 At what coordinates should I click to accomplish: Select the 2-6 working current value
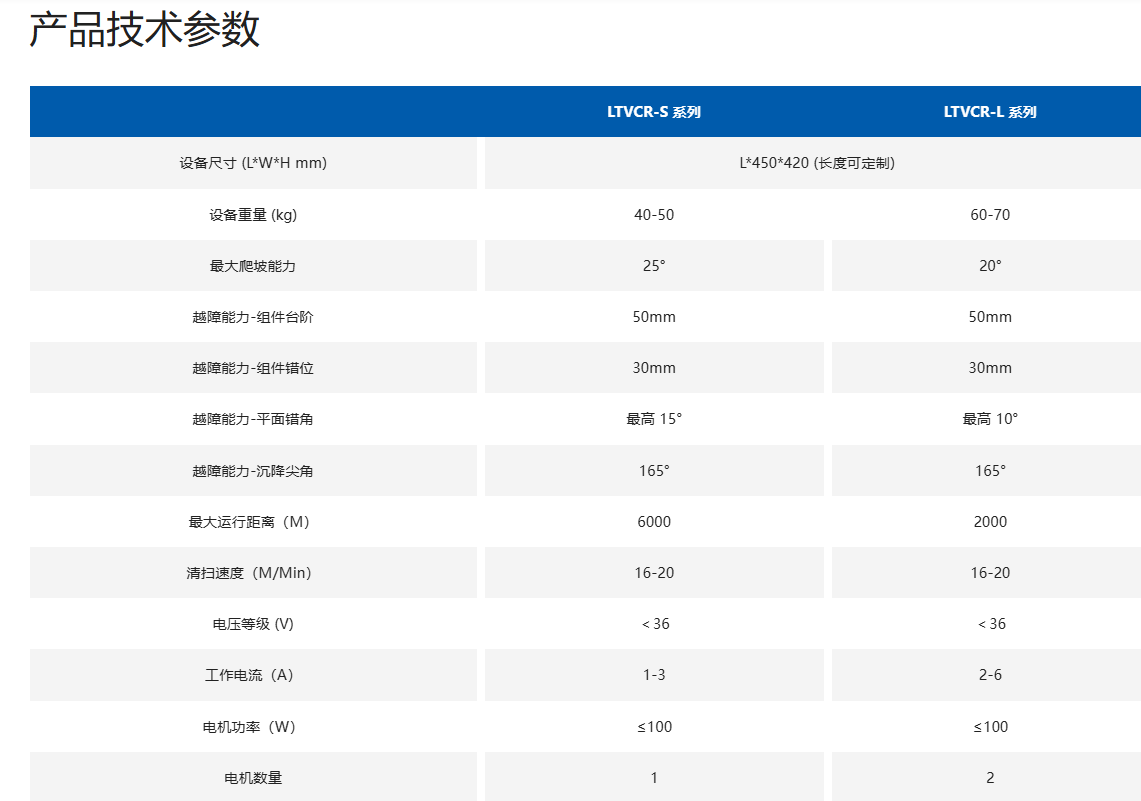990,675
